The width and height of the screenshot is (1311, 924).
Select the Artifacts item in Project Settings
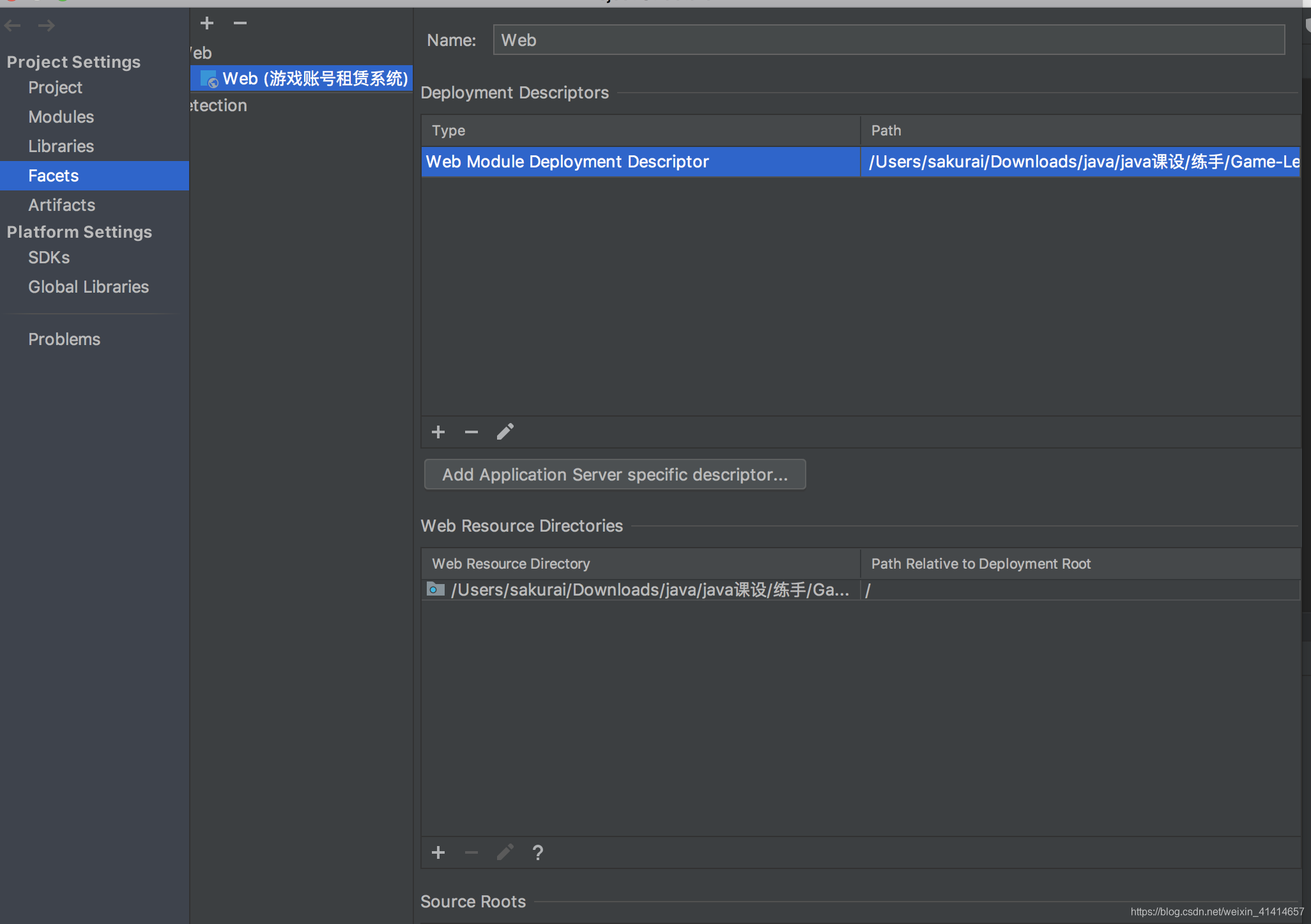click(62, 205)
